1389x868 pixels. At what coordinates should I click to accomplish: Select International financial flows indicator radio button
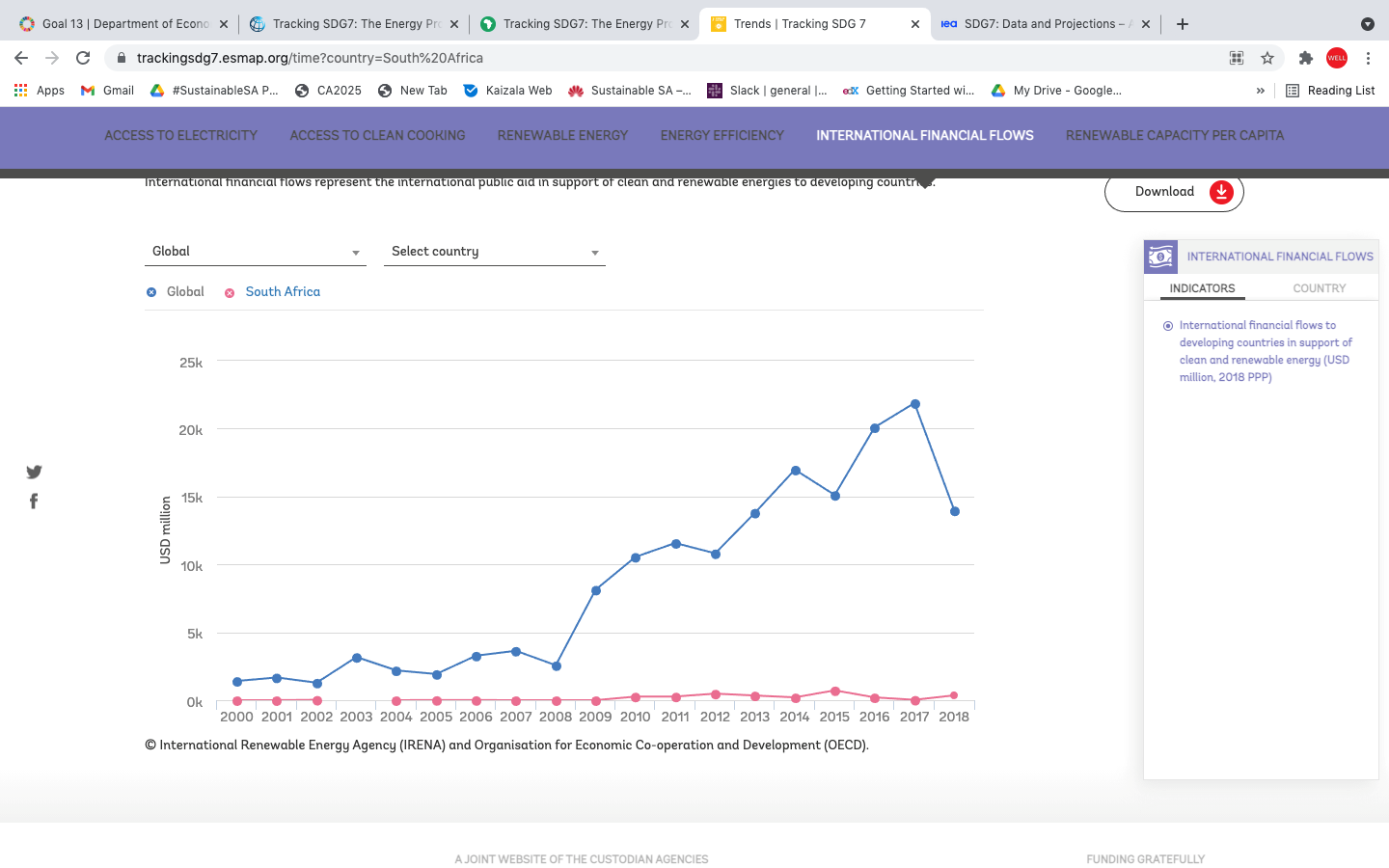[1168, 326]
